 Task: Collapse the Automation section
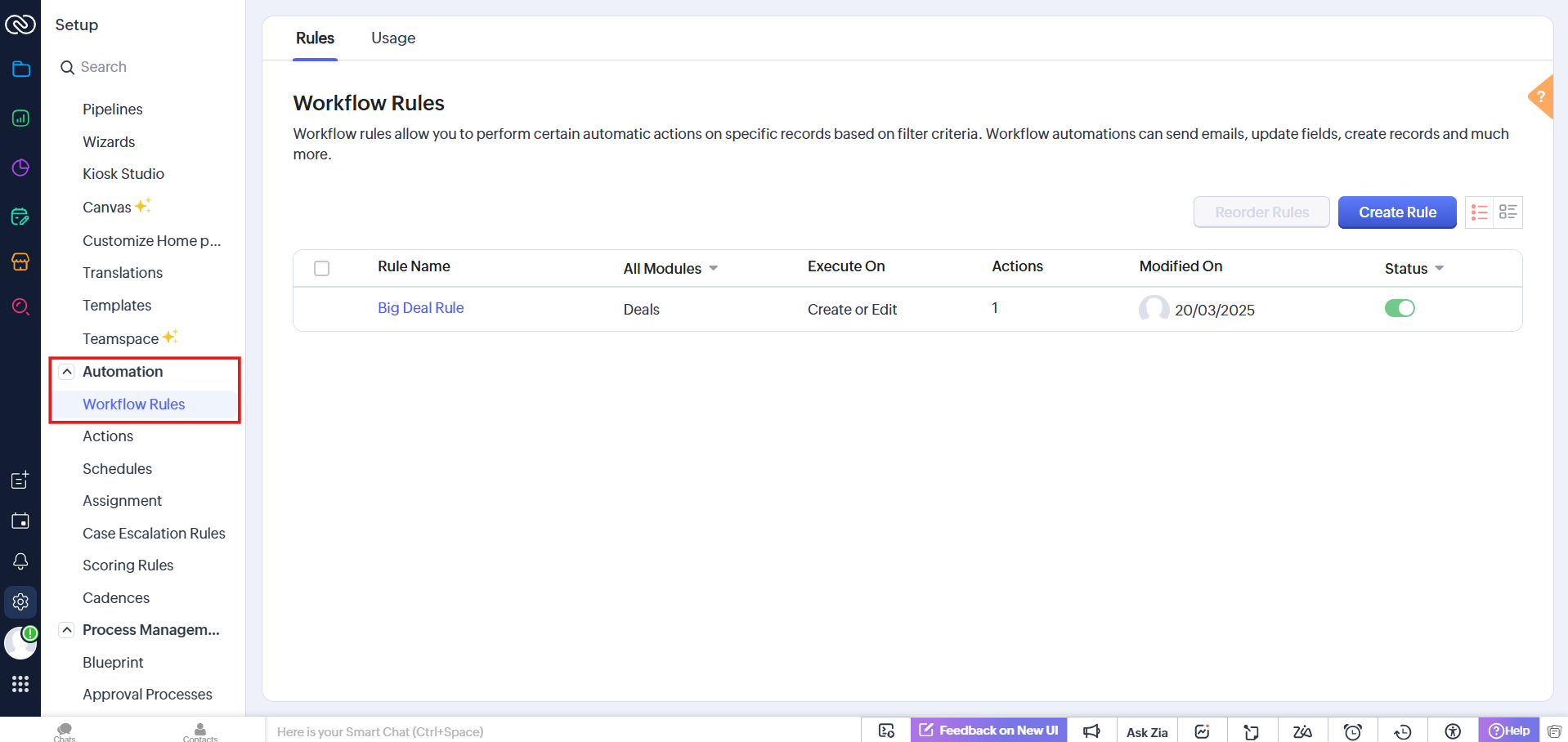click(x=67, y=372)
